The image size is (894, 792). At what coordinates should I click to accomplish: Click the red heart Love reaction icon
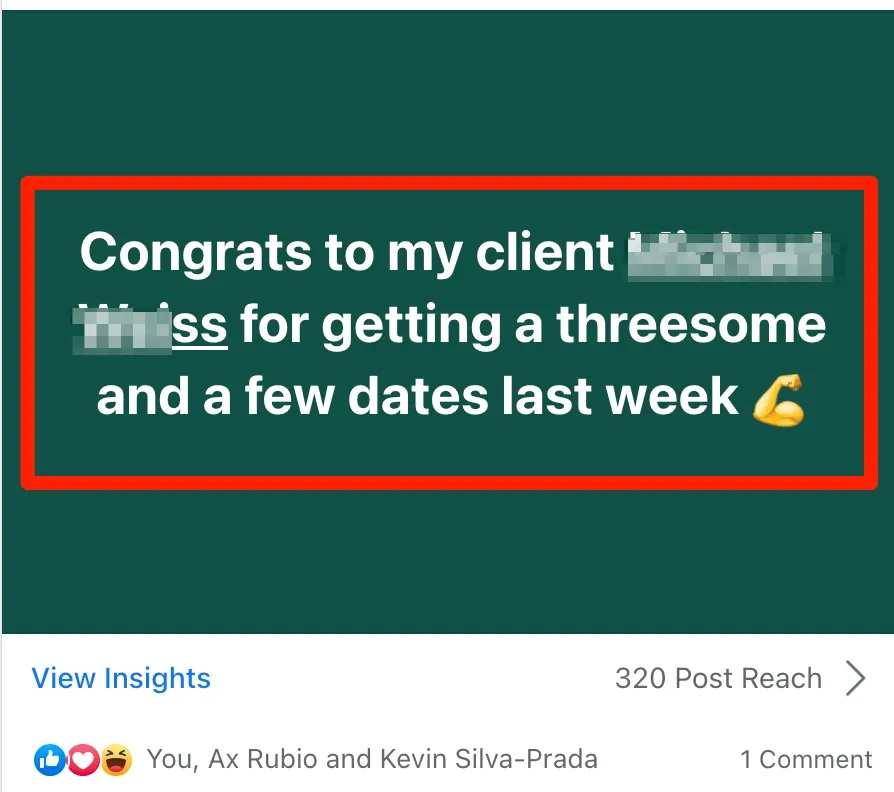coord(82,761)
